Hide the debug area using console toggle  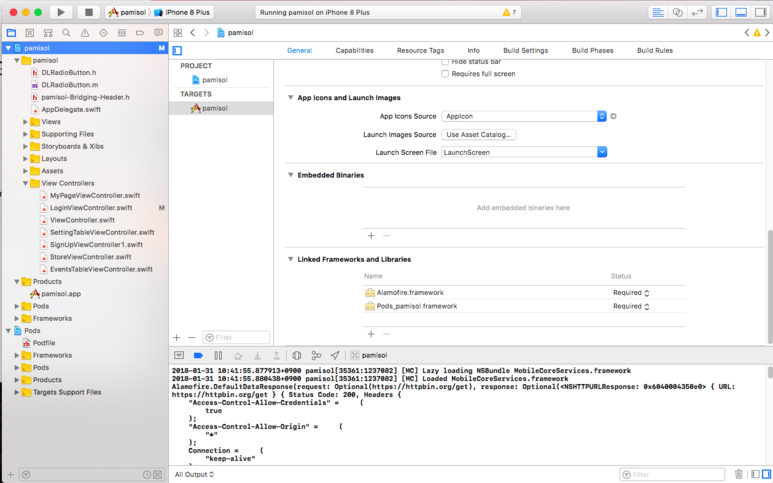click(x=179, y=355)
